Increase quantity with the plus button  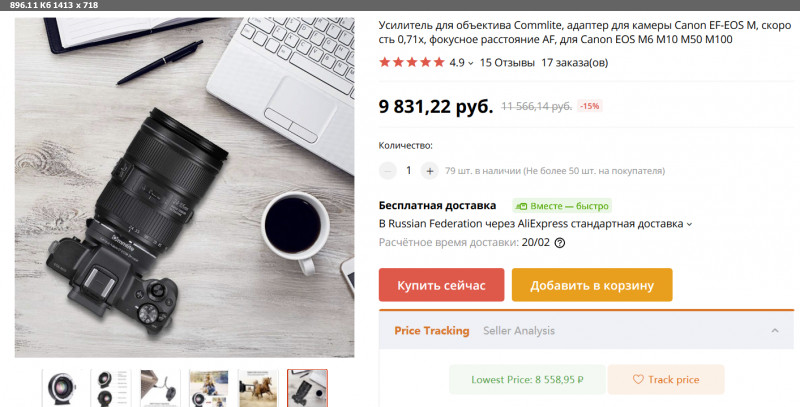[x=430, y=171]
